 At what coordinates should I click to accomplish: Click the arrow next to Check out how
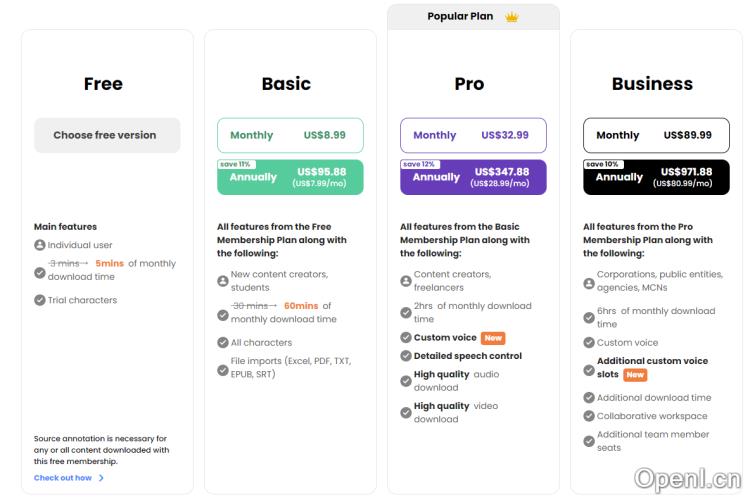click(101, 478)
